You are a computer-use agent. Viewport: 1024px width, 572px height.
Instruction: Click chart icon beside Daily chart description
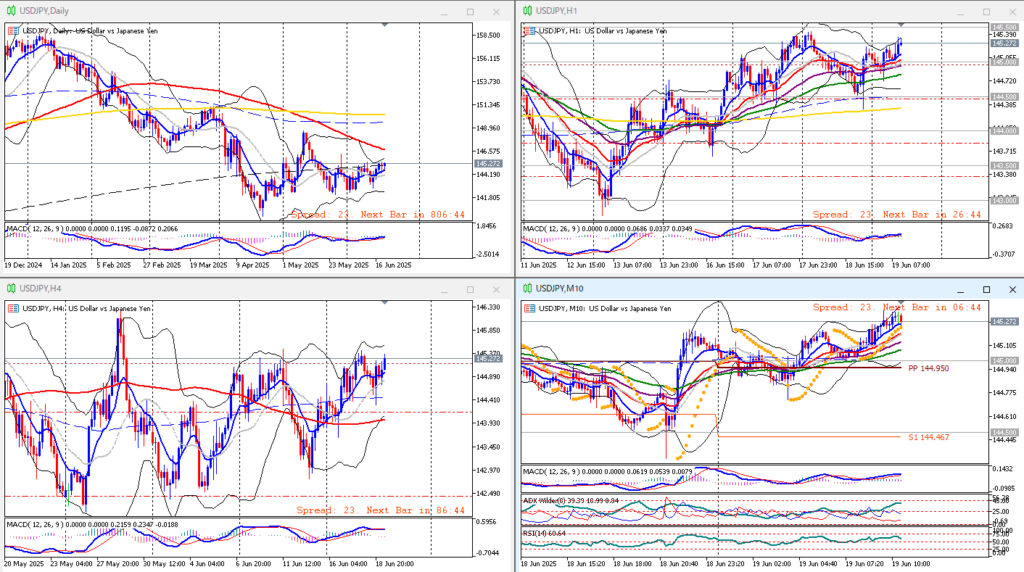click(13, 31)
